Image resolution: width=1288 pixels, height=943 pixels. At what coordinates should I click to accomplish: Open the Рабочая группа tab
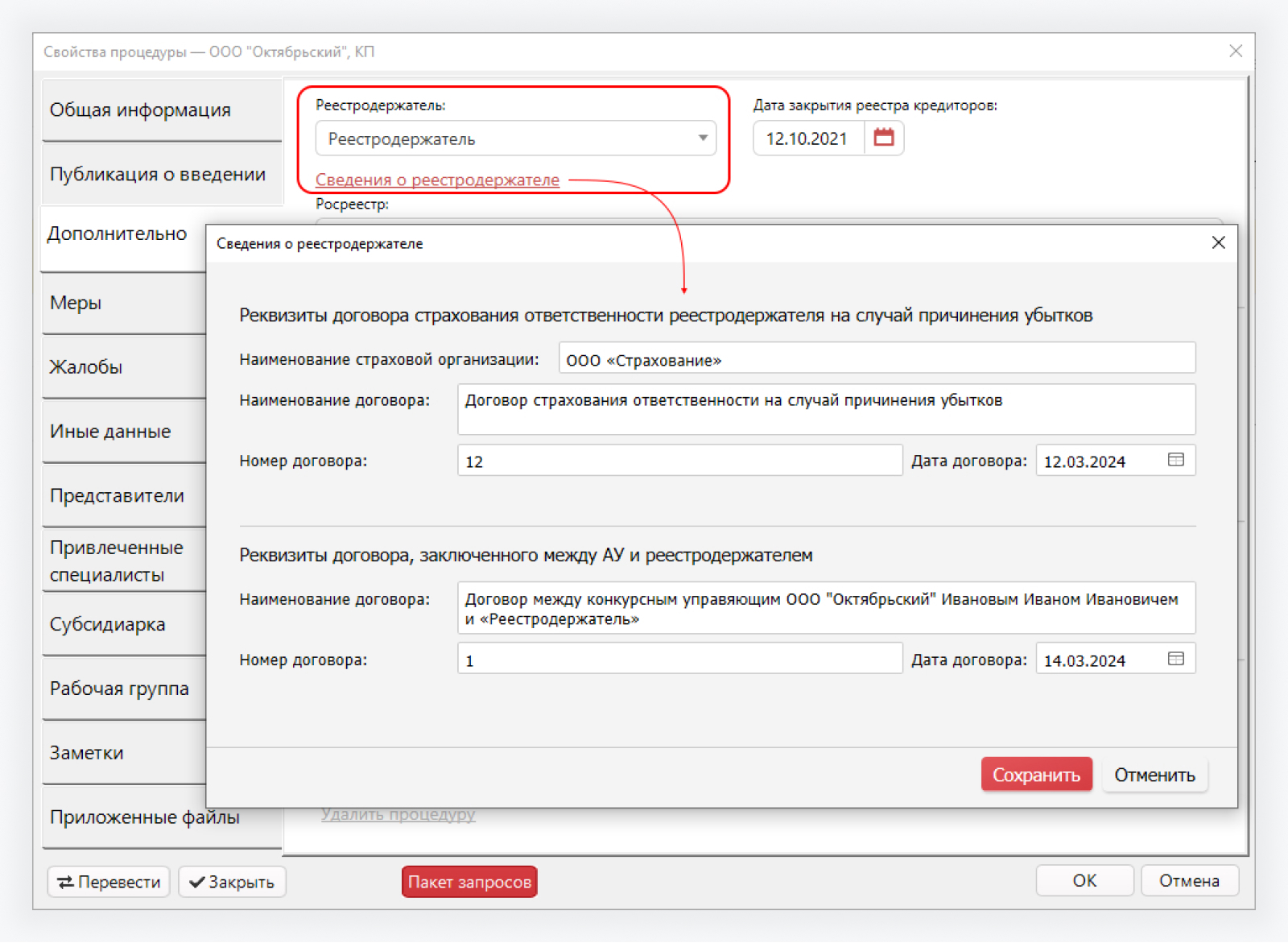[x=124, y=689]
